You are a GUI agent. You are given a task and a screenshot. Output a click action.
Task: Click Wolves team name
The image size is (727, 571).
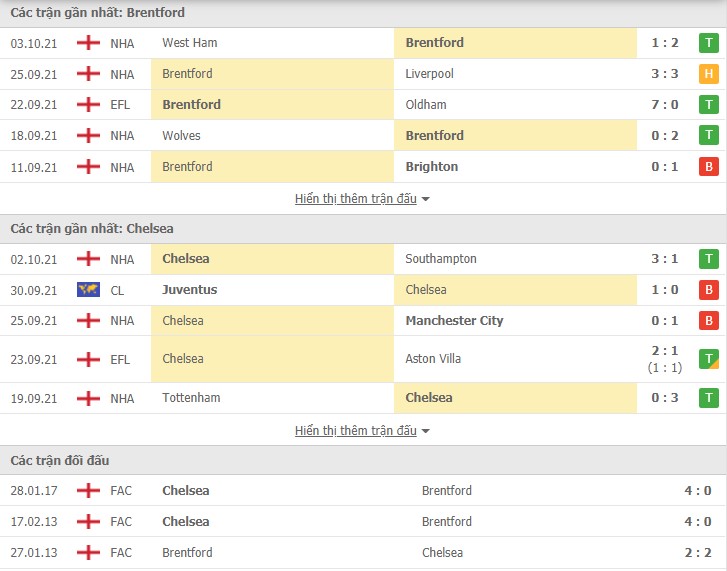pos(181,136)
